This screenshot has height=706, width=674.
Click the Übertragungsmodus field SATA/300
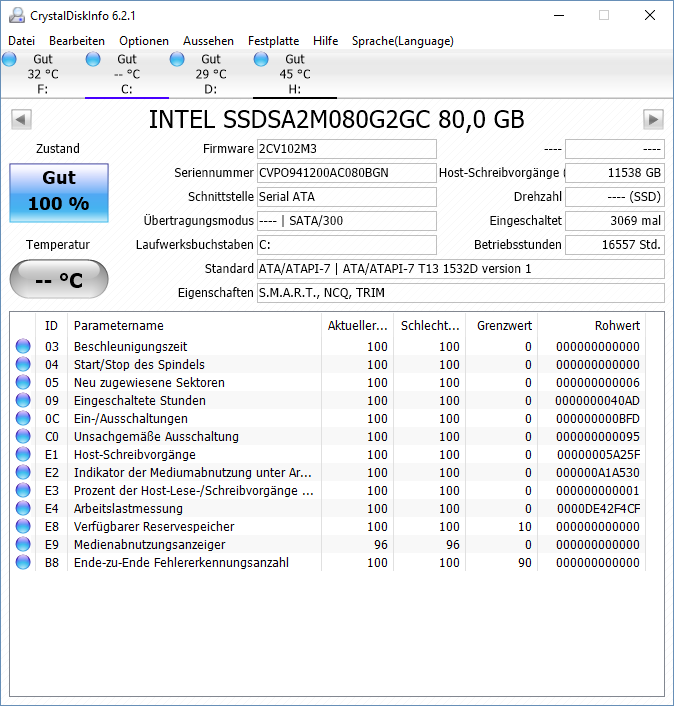click(x=347, y=221)
